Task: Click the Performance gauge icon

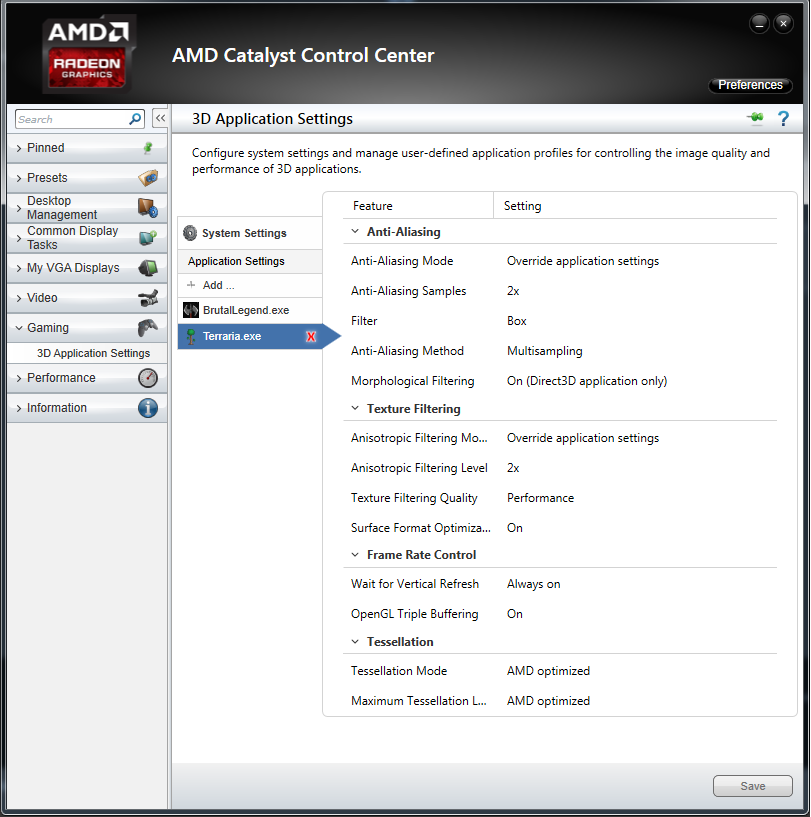Action: (148, 378)
